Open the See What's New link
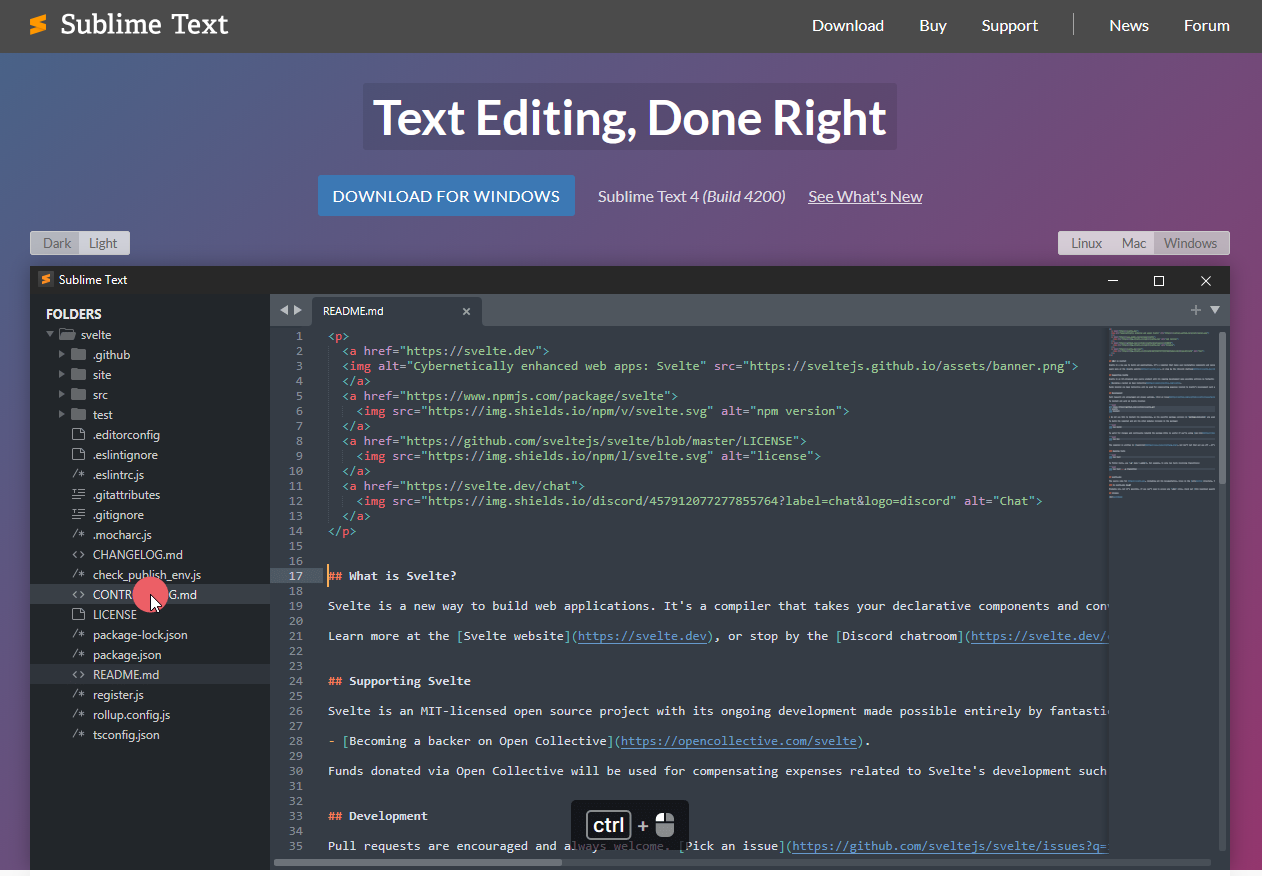1262x876 pixels. click(x=865, y=196)
